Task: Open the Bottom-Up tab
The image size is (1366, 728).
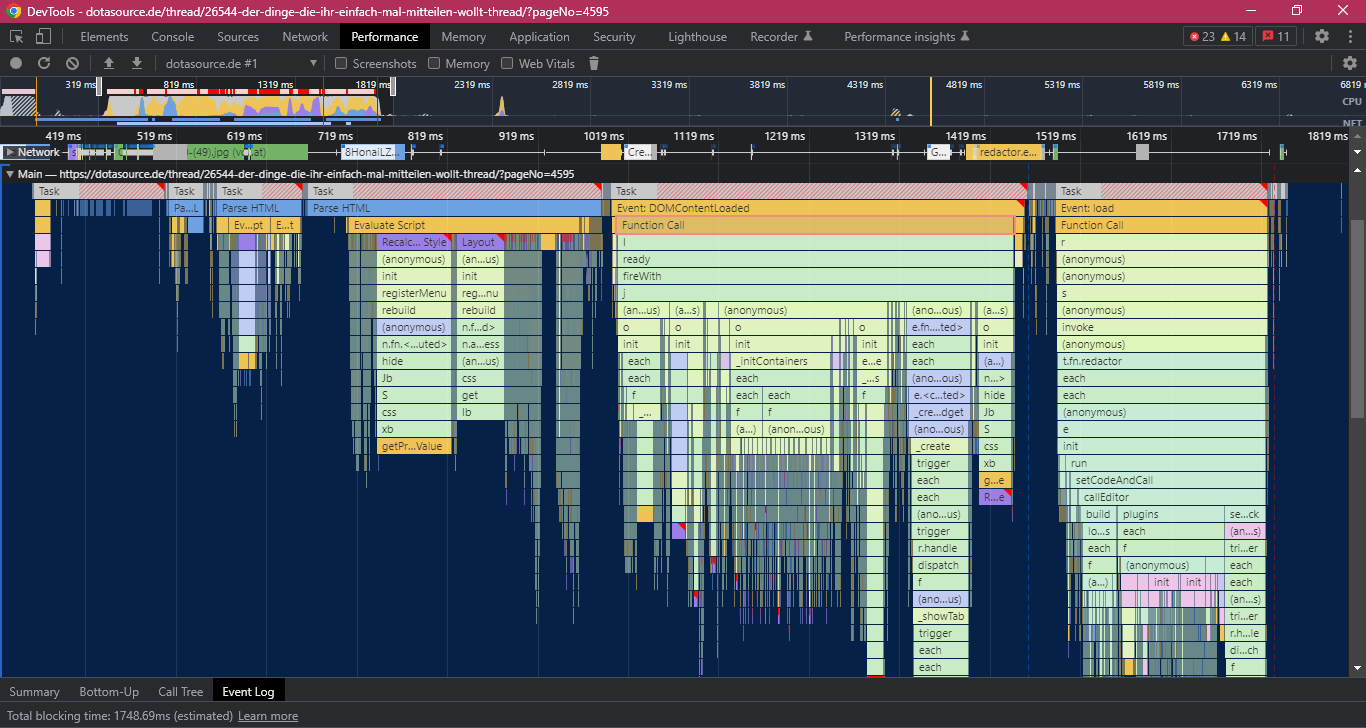Action: coord(109,691)
